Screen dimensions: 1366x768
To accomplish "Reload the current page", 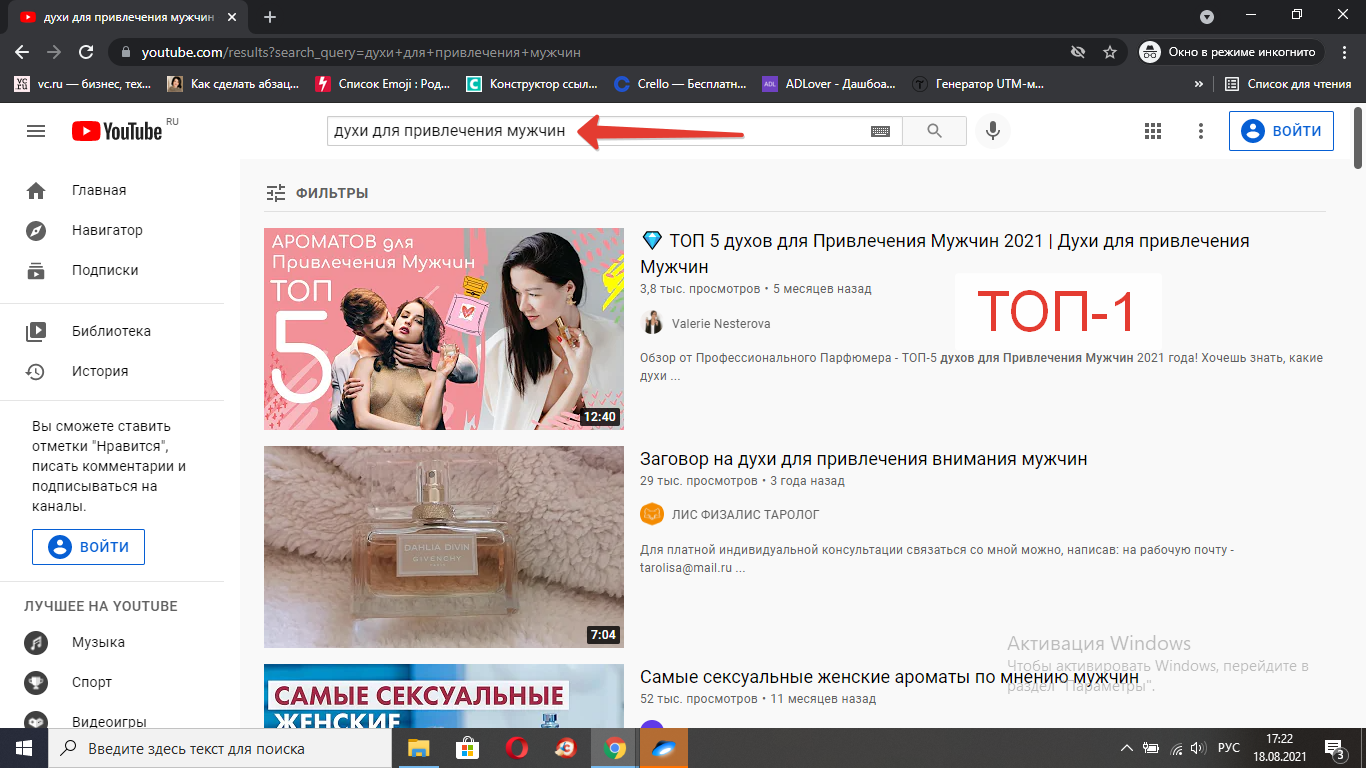I will pyautogui.click(x=86, y=52).
